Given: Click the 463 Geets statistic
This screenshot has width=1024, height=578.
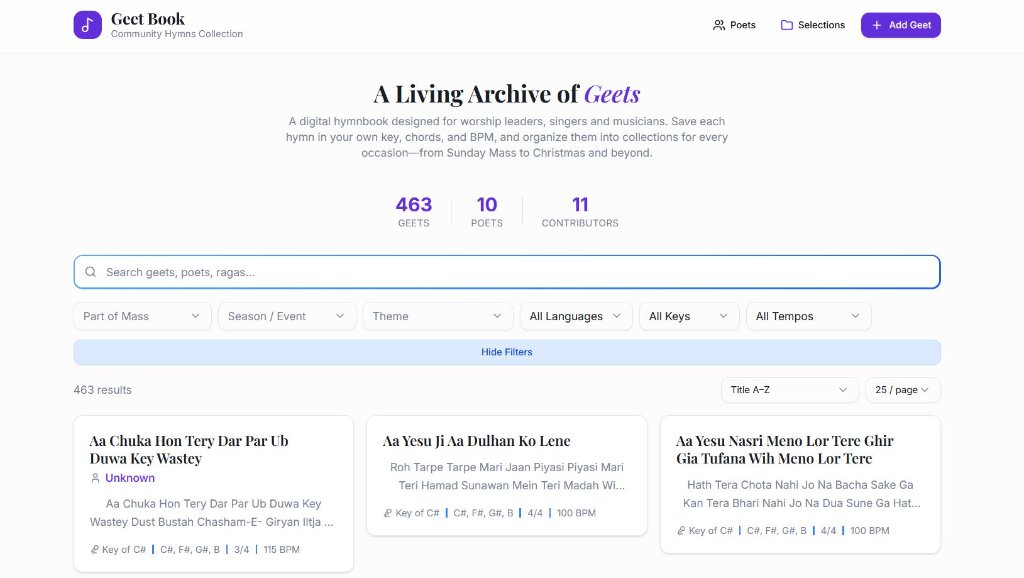Looking at the screenshot, I should [414, 212].
